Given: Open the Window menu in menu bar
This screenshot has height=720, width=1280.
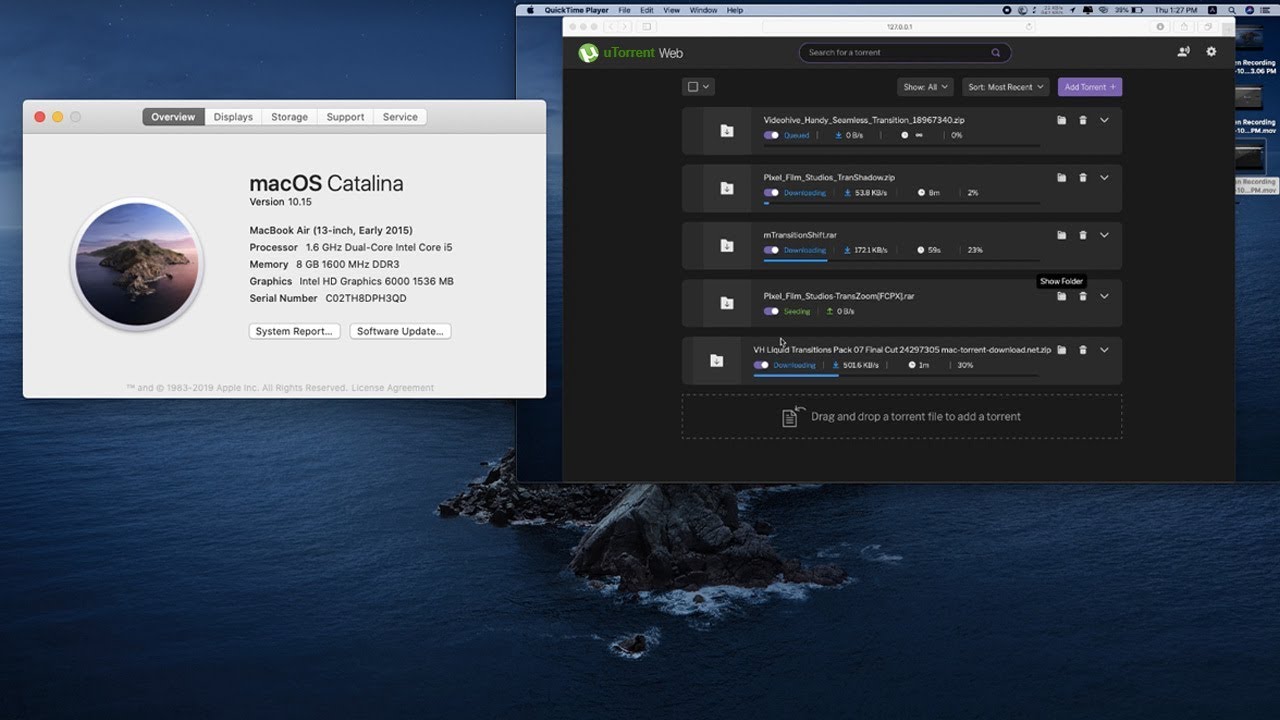Looking at the screenshot, I should coord(703,10).
